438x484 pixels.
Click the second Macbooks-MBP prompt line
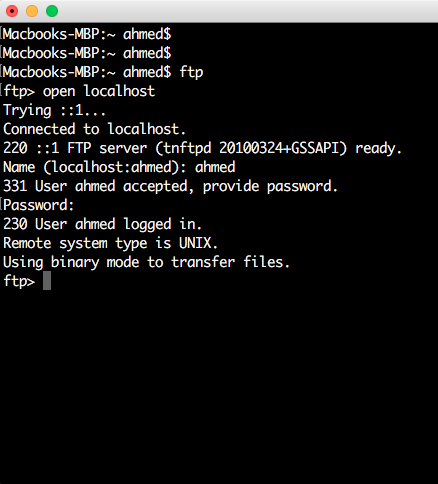[87, 53]
